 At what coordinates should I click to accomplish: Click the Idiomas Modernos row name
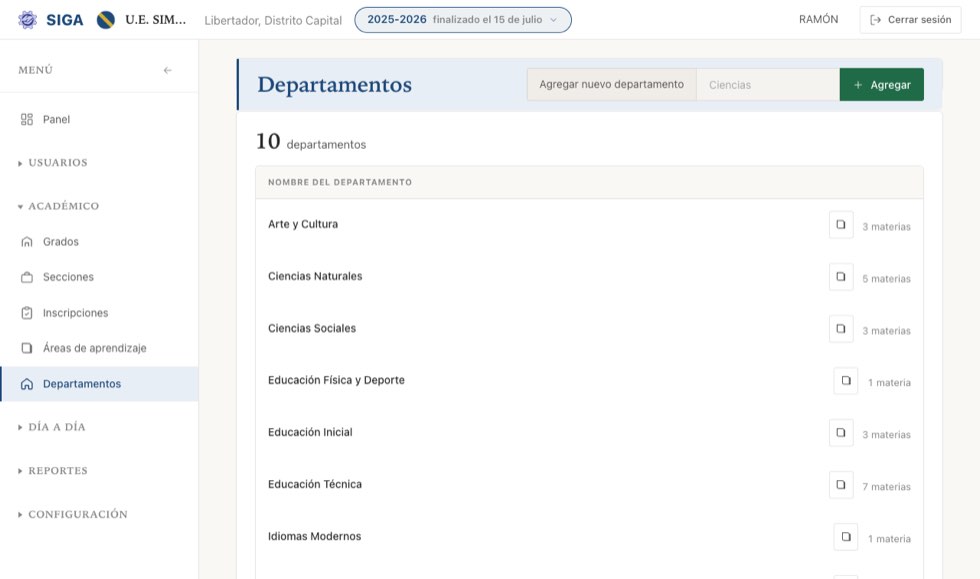pos(314,536)
